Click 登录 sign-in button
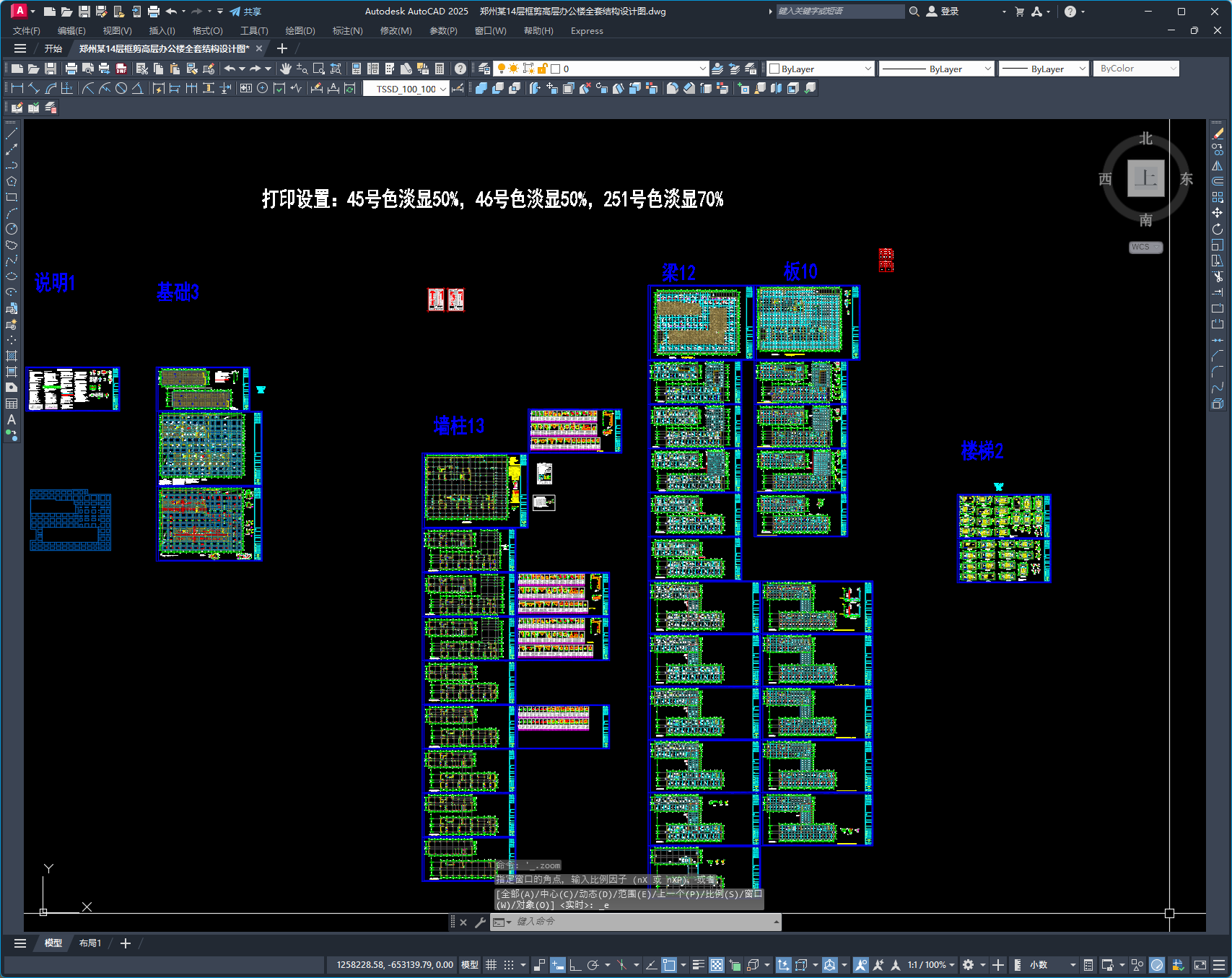Viewport: 1232px width, 978px height. [943, 12]
